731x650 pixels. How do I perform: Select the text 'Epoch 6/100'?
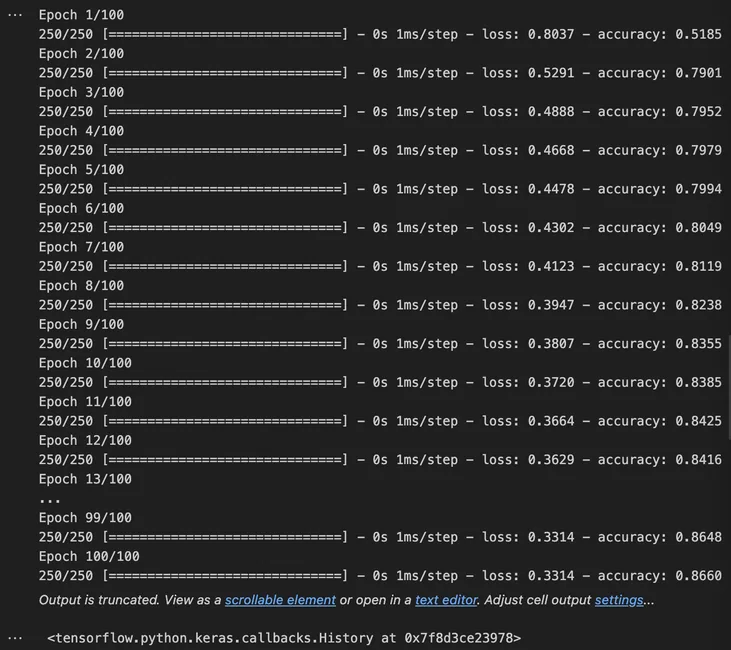pyautogui.click(x=81, y=208)
